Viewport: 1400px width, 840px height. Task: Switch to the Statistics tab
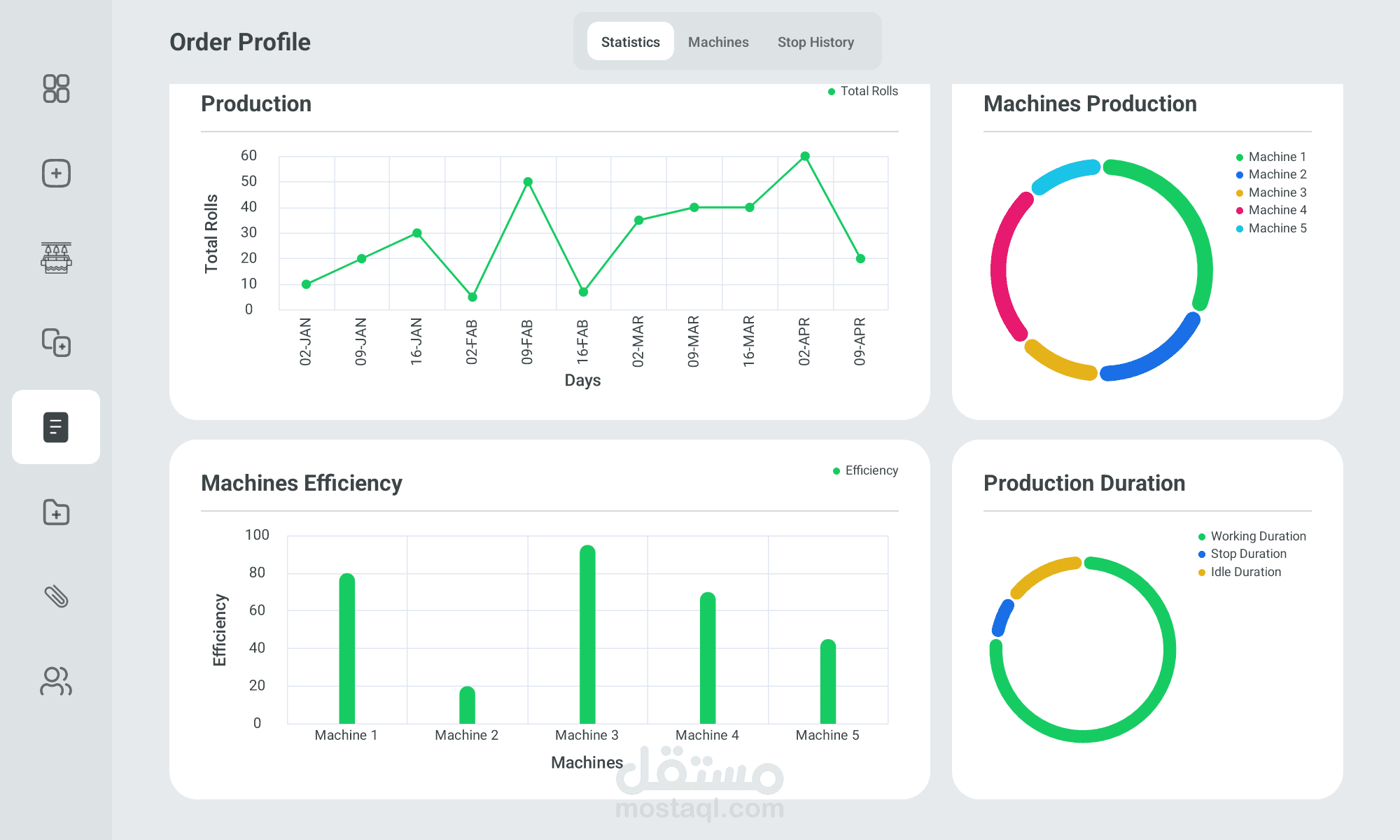coord(630,42)
